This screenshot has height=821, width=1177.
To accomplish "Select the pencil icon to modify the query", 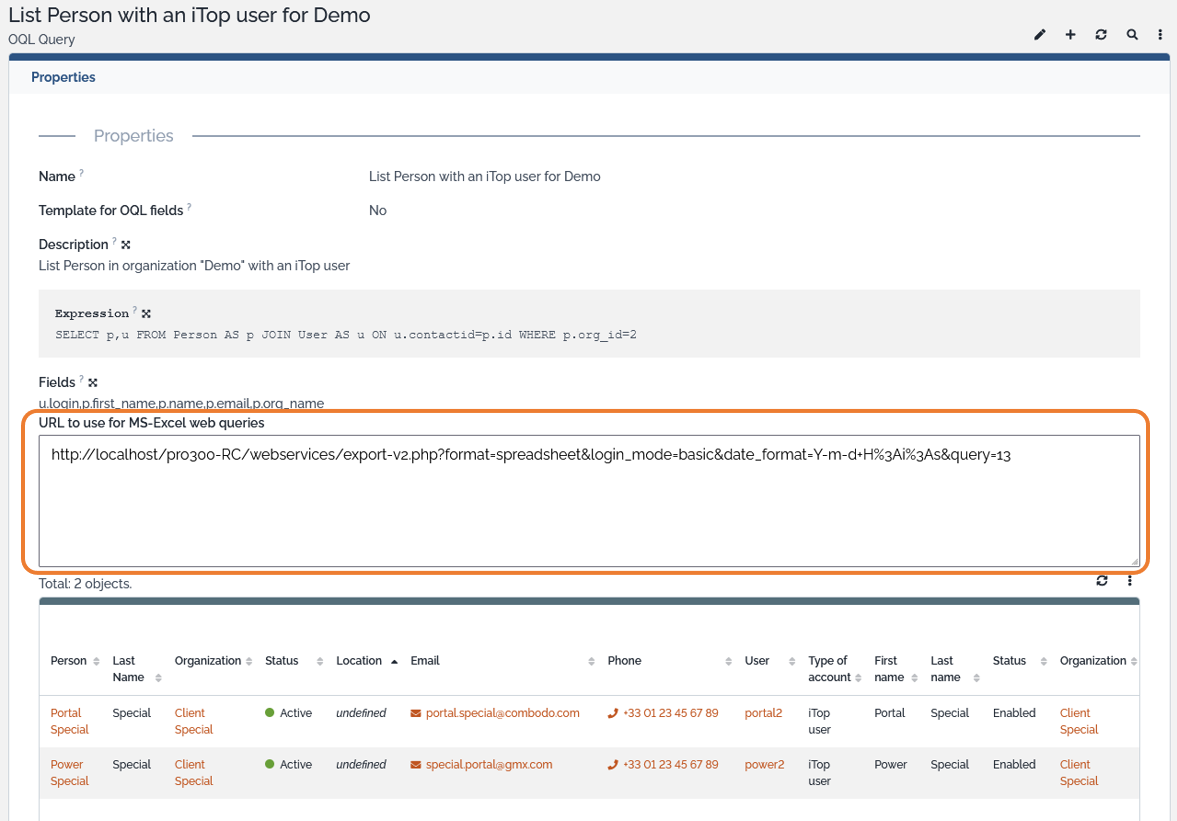I will [x=1040, y=34].
